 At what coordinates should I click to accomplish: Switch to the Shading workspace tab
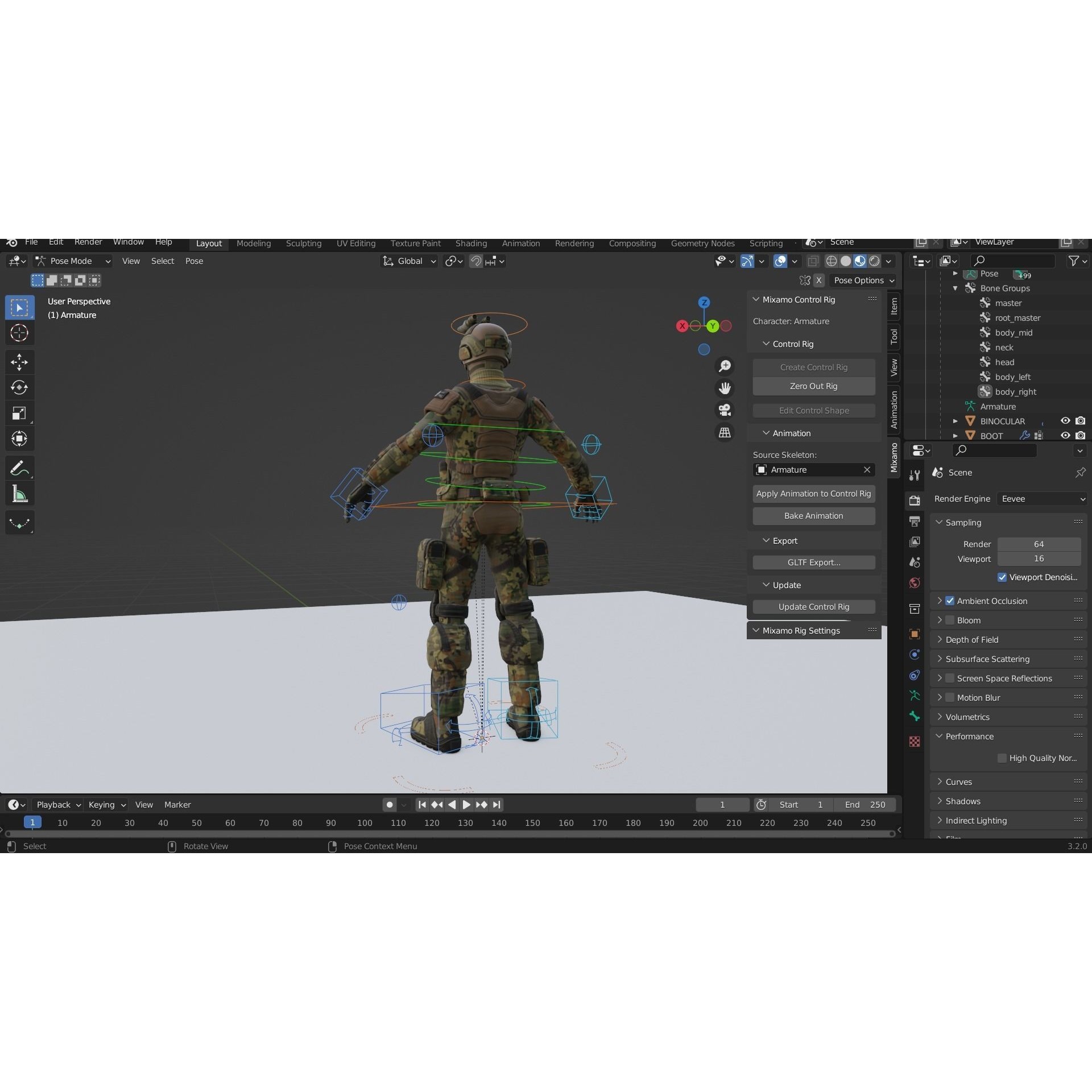pyautogui.click(x=471, y=243)
